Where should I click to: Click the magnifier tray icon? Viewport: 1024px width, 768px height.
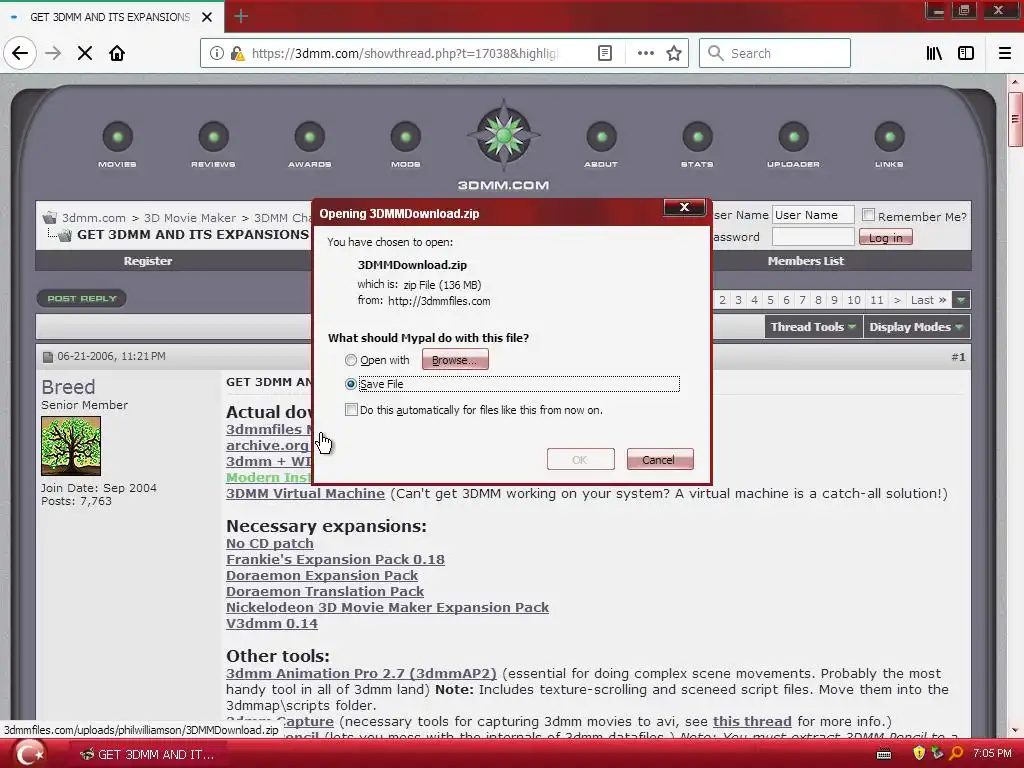coord(956,754)
